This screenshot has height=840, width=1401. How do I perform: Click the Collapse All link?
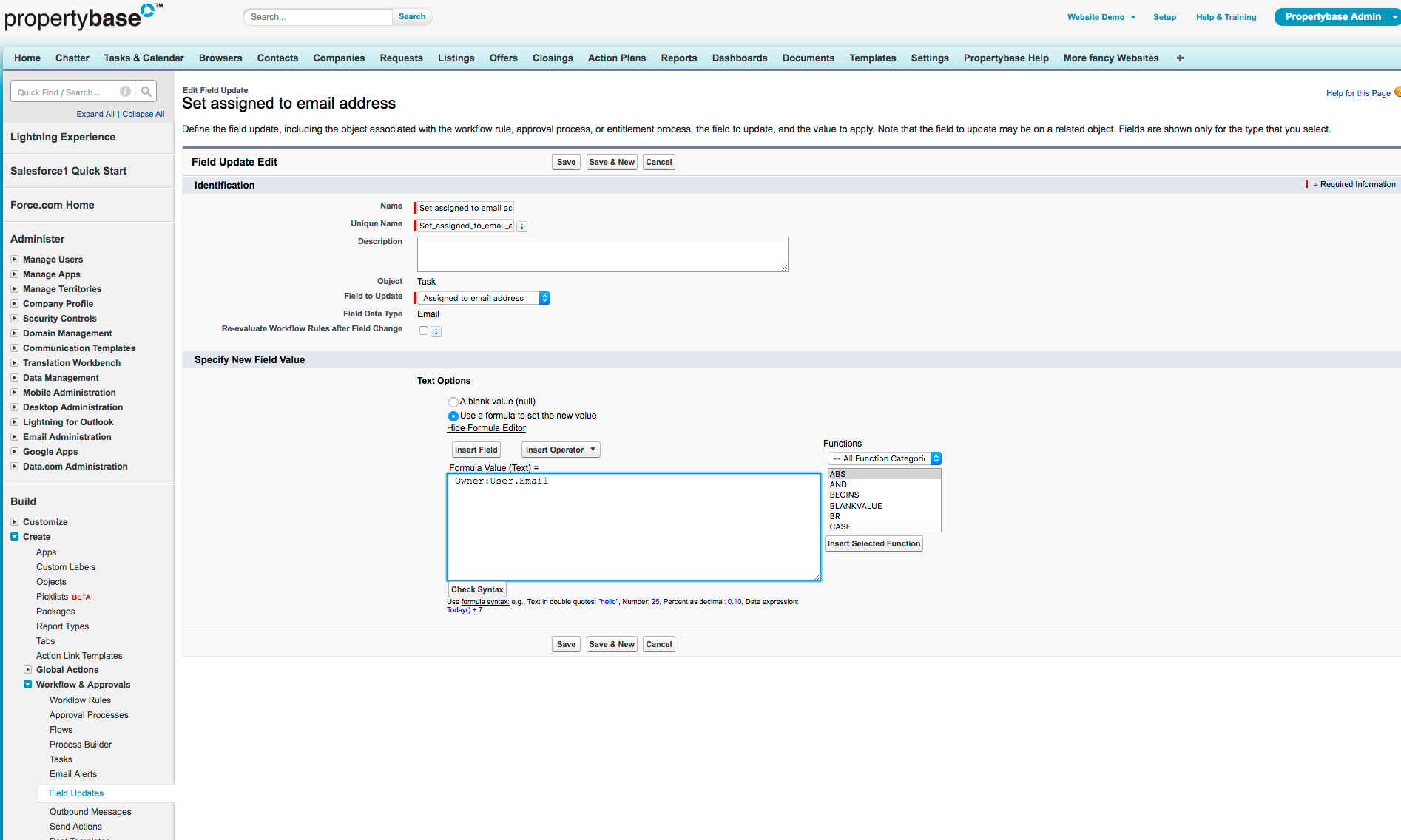(144, 114)
